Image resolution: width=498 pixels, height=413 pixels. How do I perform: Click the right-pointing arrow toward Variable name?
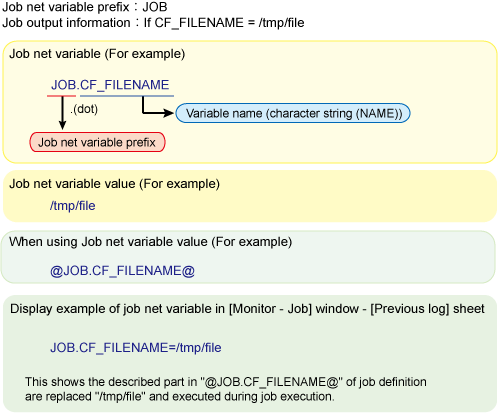coord(157,107)
